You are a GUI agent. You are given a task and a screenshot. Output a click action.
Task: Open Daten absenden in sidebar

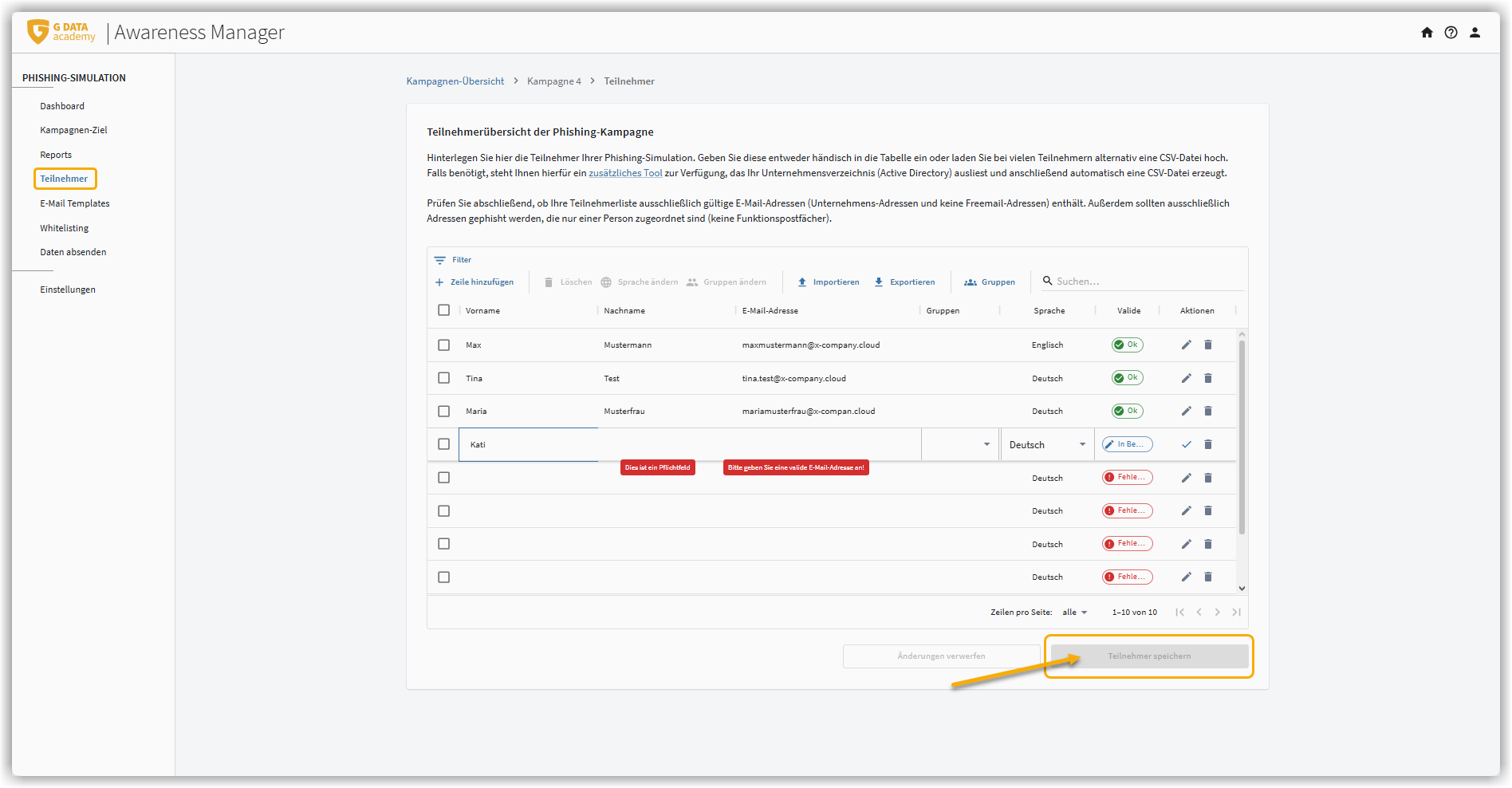pyautogui.click(x=73, y=252)
